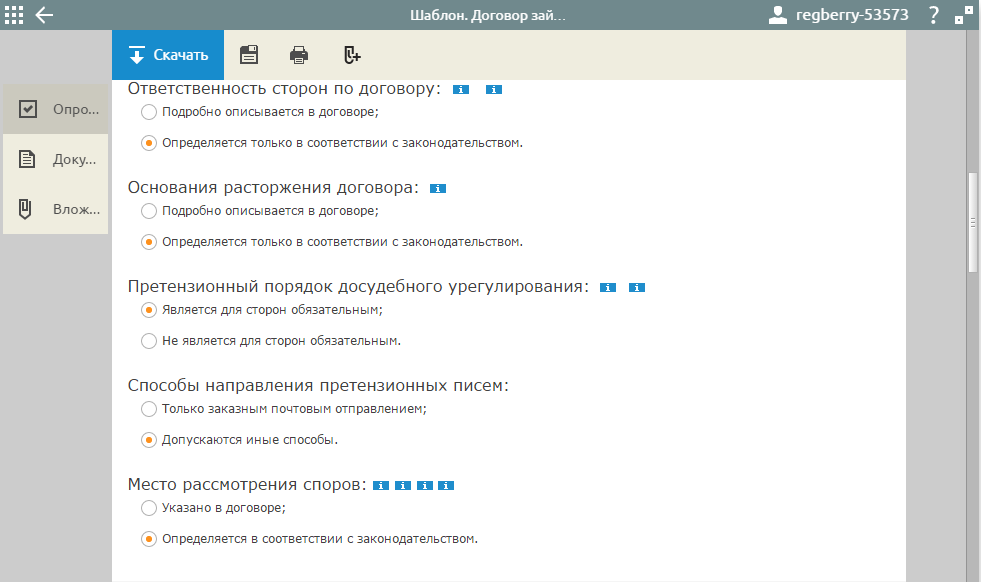The width and height of the screenshot is (981, 582).
Task: Open the regberry-53573 user account
Action: [x=838, y=15]
